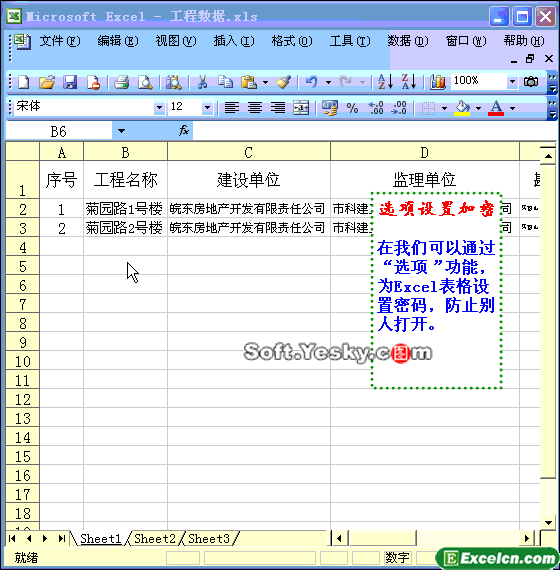Open Fill Color dropdown arrow
Screen dimensions: 560x570
(x=479, y=108)
